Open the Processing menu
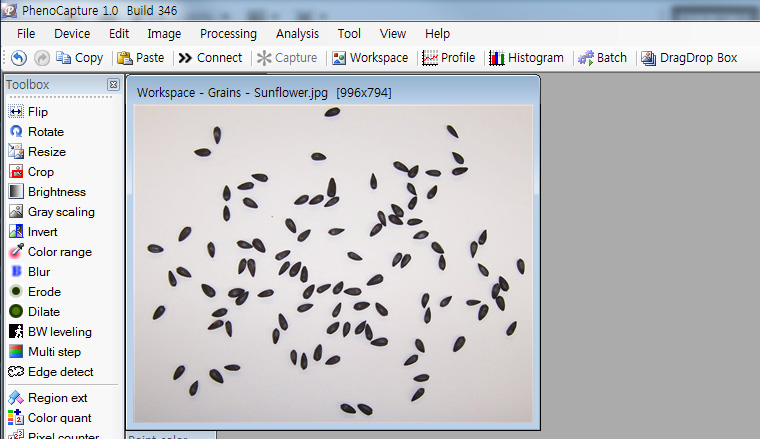Viewport: 760px width, 439px height. click(x=228, y=34)
